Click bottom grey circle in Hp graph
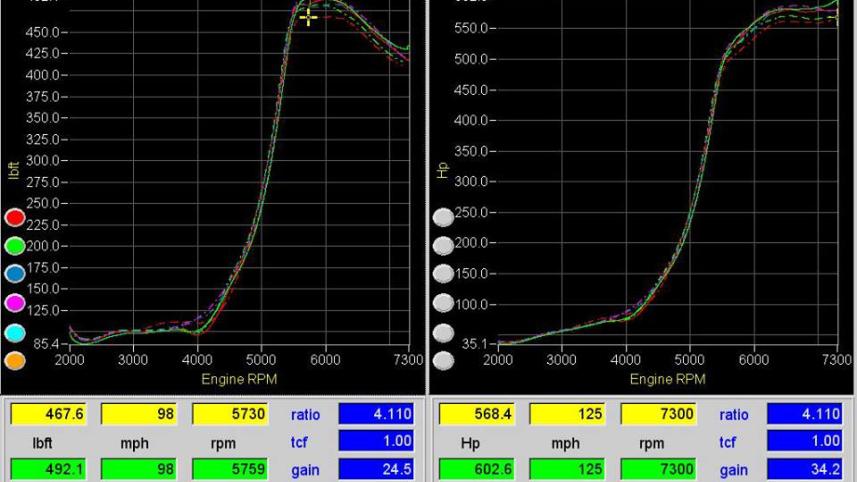 point(442,360)
